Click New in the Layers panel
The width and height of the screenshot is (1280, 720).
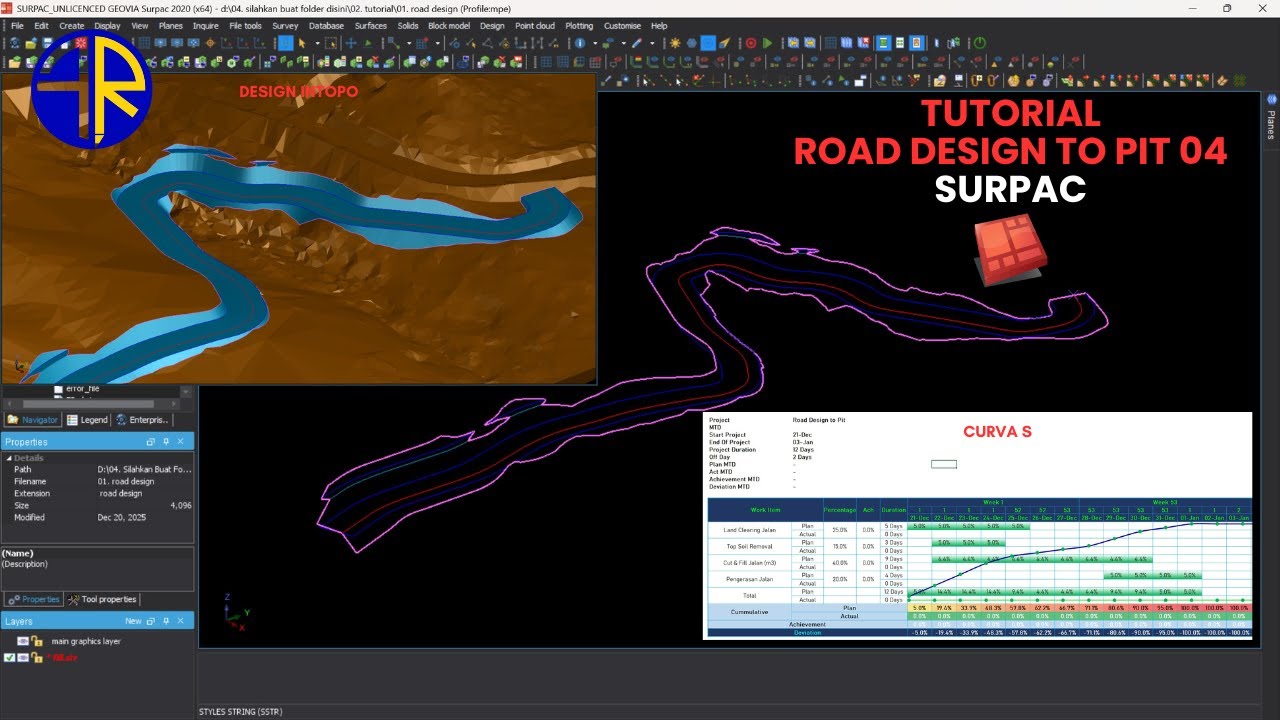click(133, 621)
